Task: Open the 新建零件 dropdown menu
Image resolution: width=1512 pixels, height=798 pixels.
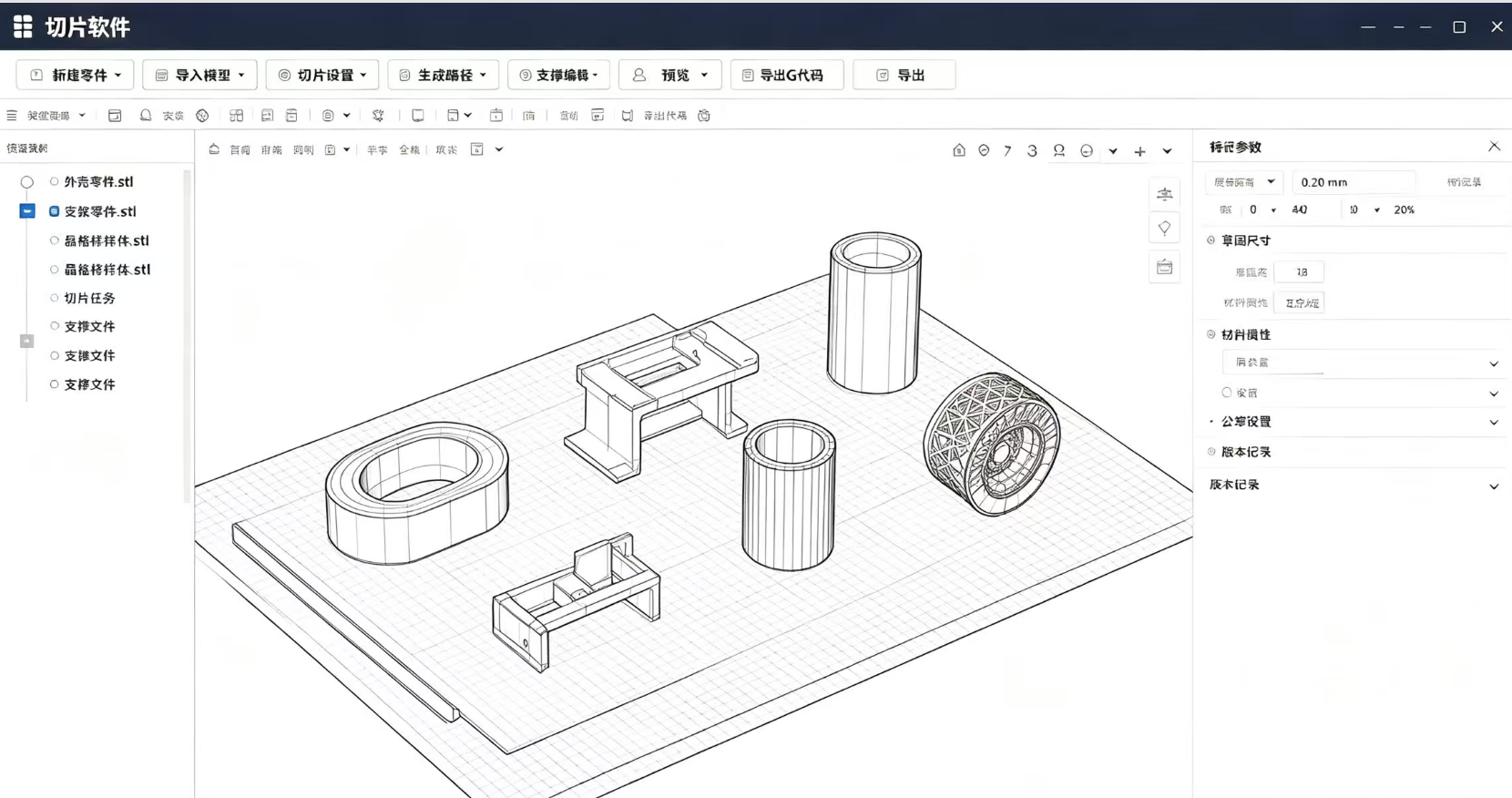Action: coord(76,75)
